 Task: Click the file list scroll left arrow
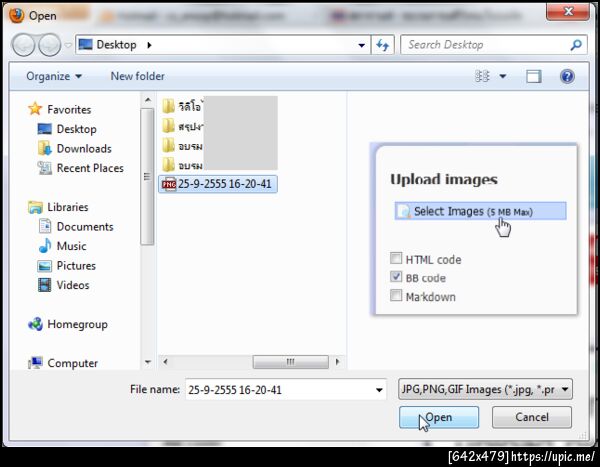pyautogui.click(x=166, y=362)
